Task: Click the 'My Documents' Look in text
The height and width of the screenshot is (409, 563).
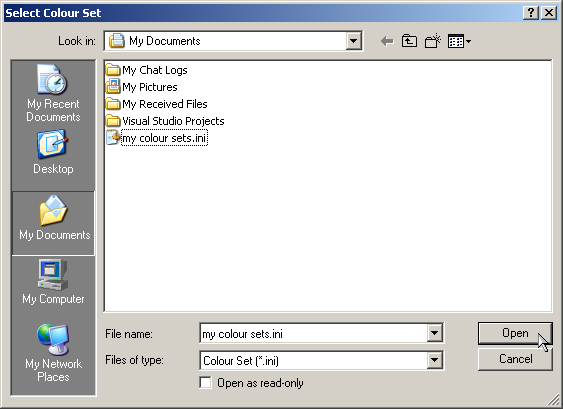Action: 164,41
